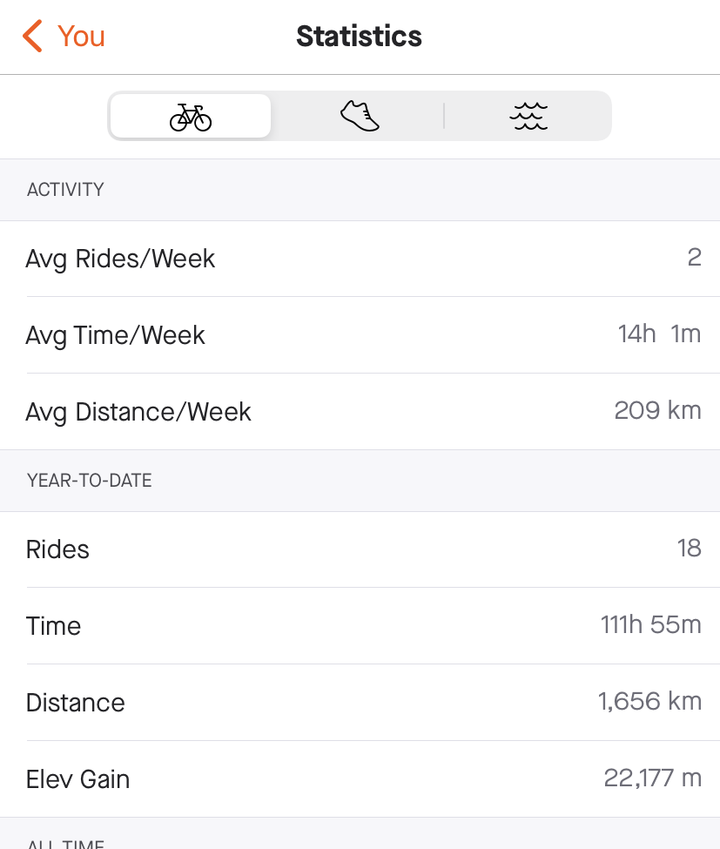Tap the Statistics page title
Viewport: 720px width, 849px height.
[x=359, y=36]
